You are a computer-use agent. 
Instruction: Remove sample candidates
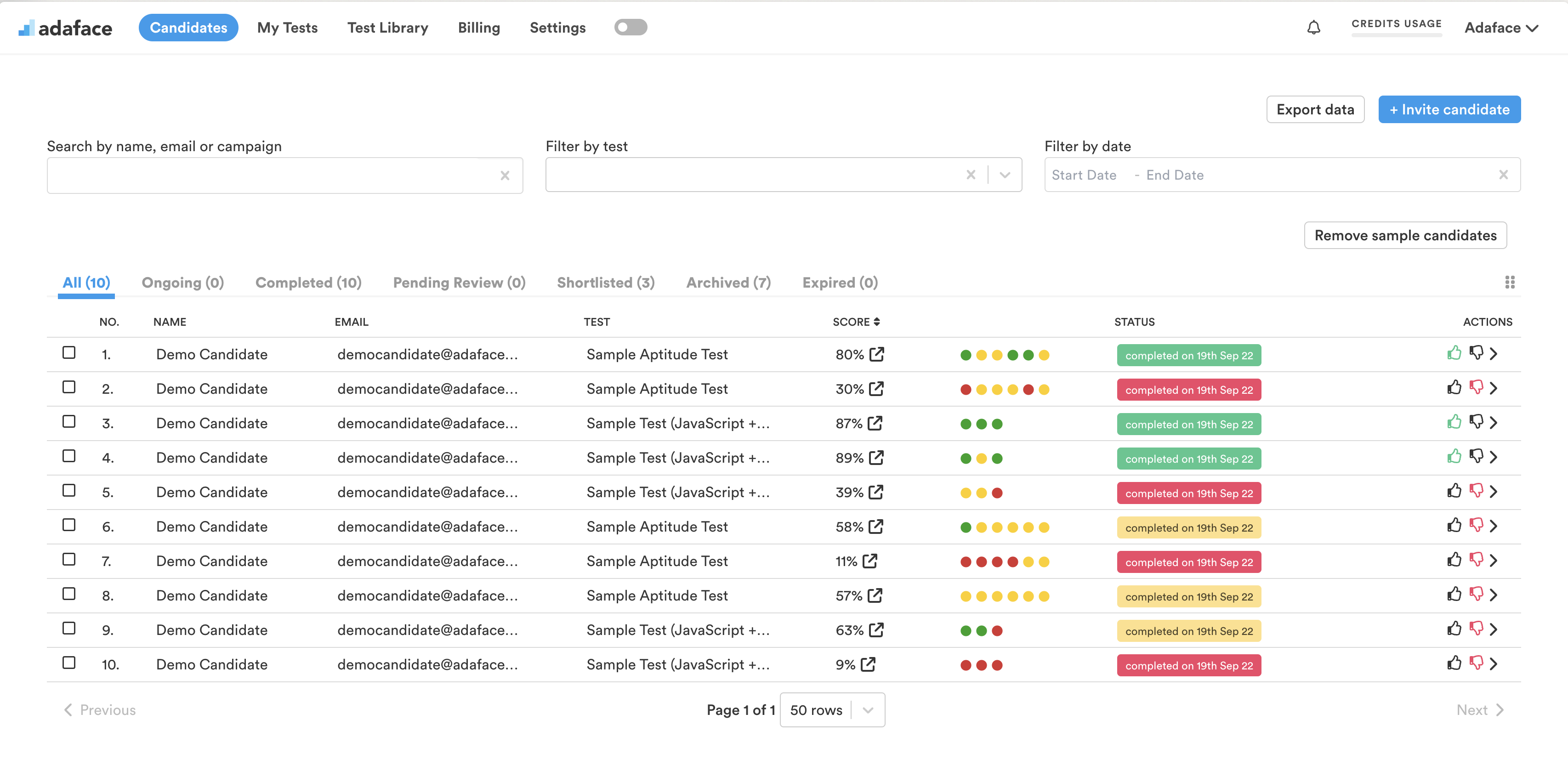1405,236
